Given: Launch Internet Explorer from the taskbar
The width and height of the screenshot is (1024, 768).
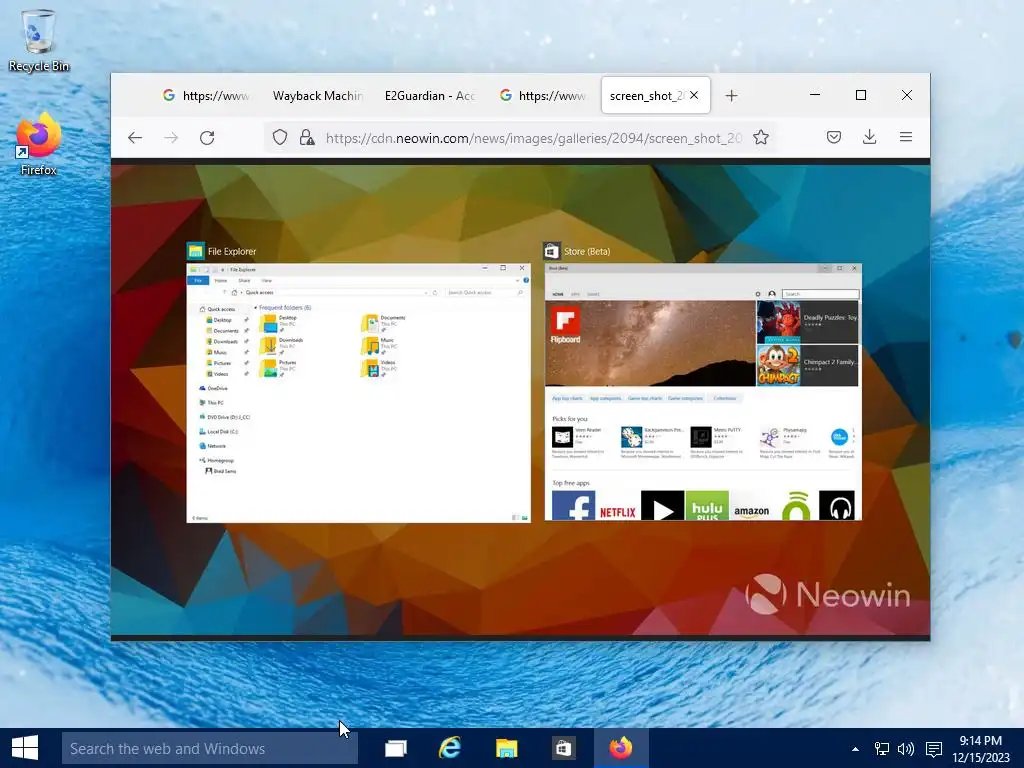Looking at the screenshot, I should click(x=451, y=748).
